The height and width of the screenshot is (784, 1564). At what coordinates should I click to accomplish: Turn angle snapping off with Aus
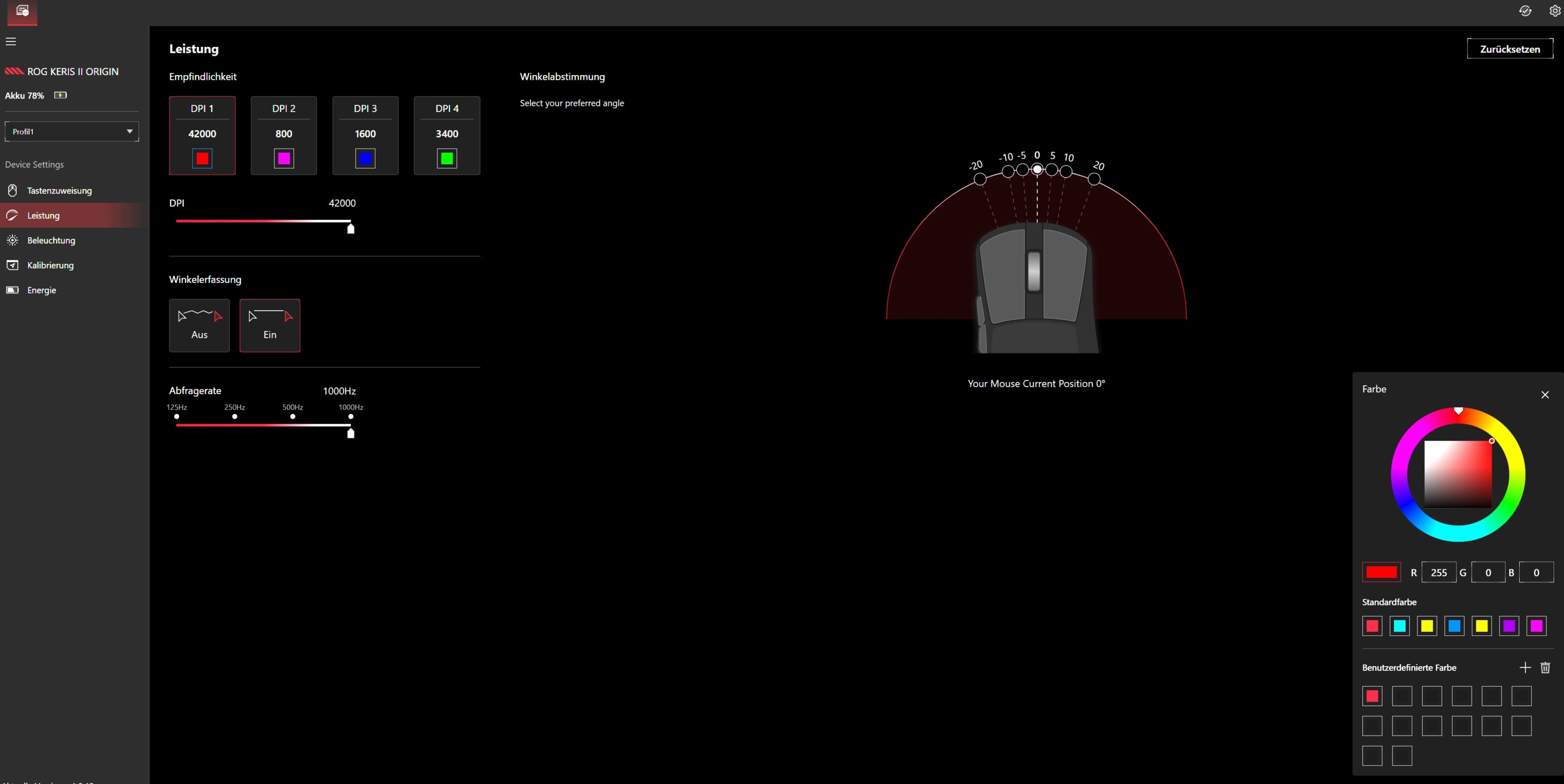point(199,325)
